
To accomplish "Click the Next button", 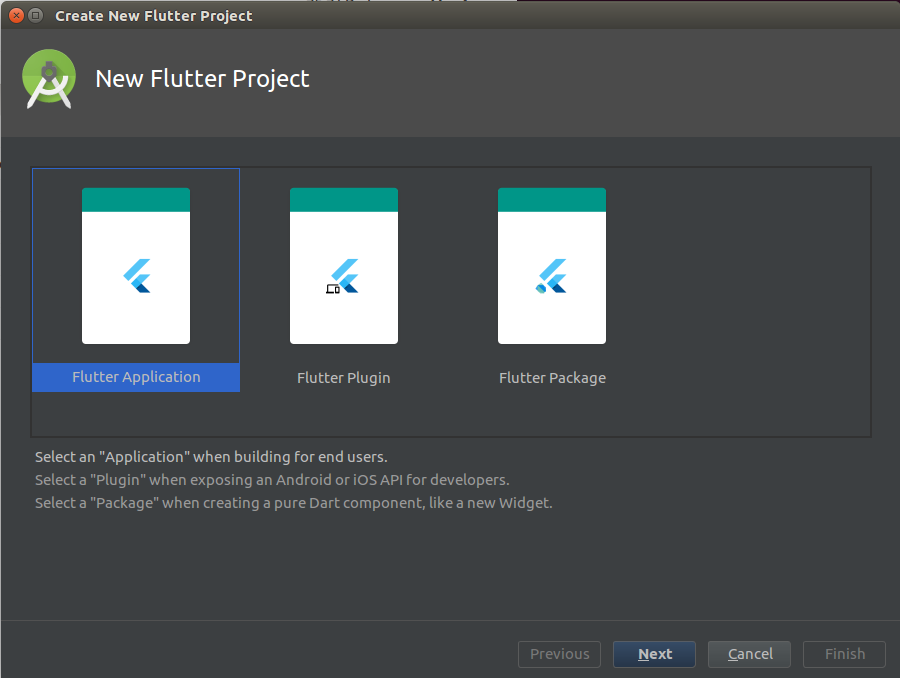I will point(654,654).
